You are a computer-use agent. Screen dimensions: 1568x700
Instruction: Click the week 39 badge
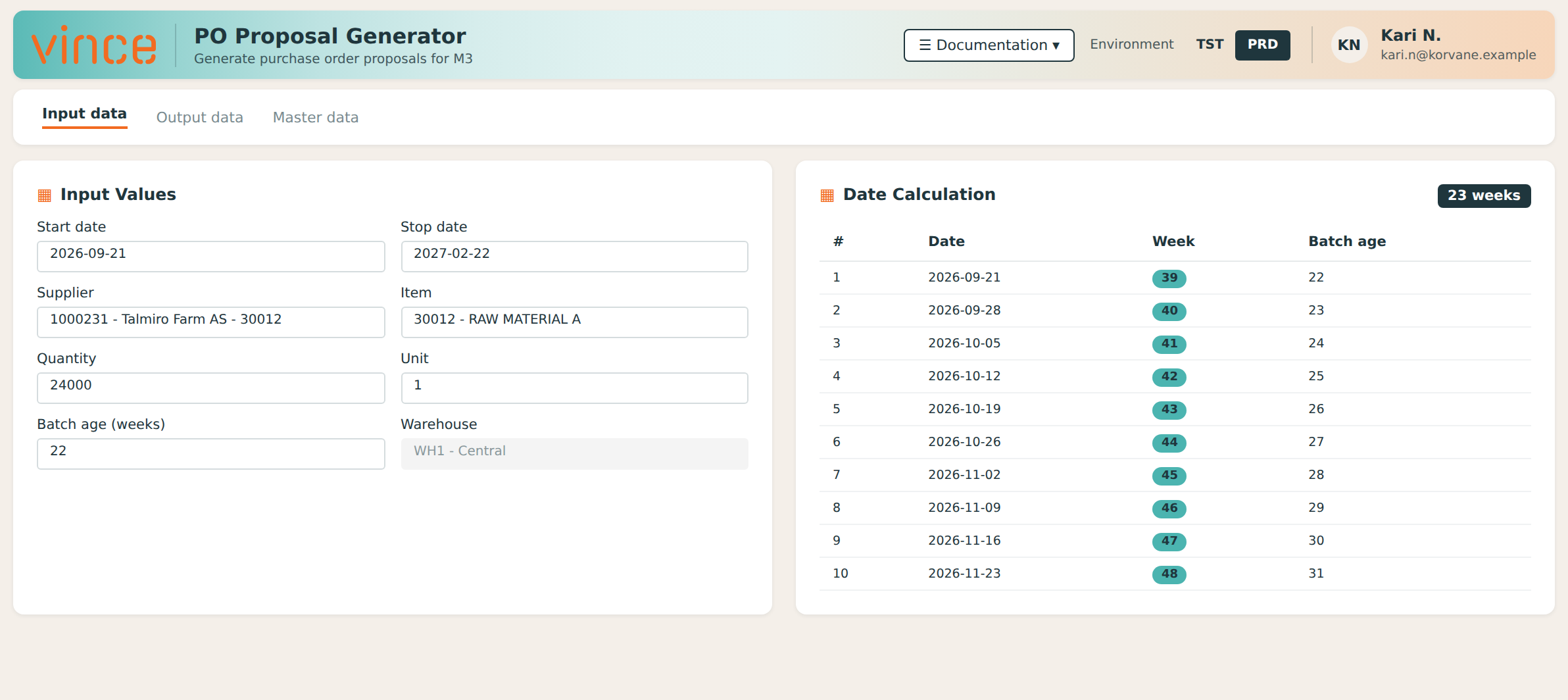(x=1169, y=278)
